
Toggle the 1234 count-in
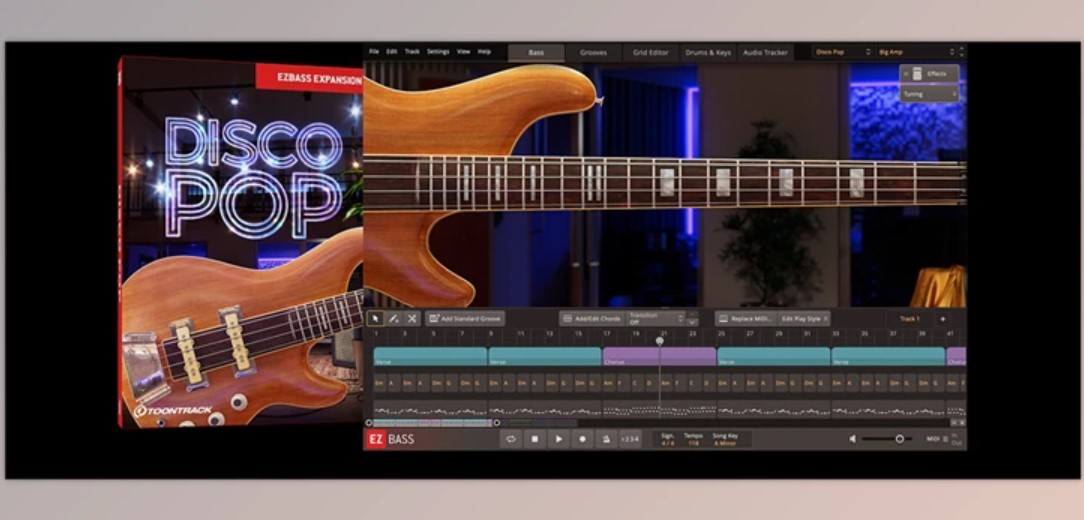[x=630, y=439]
